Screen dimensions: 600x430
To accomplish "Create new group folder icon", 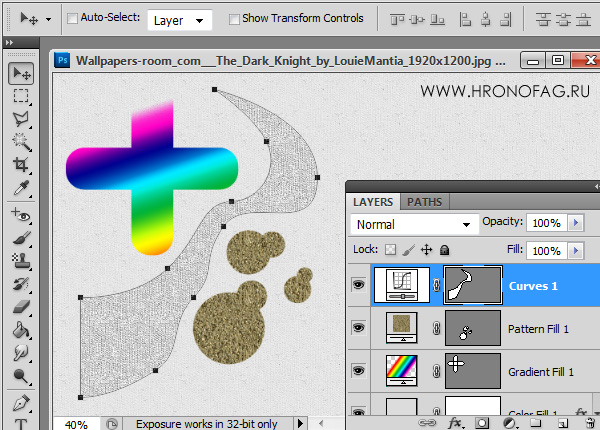I will point(536,423).
